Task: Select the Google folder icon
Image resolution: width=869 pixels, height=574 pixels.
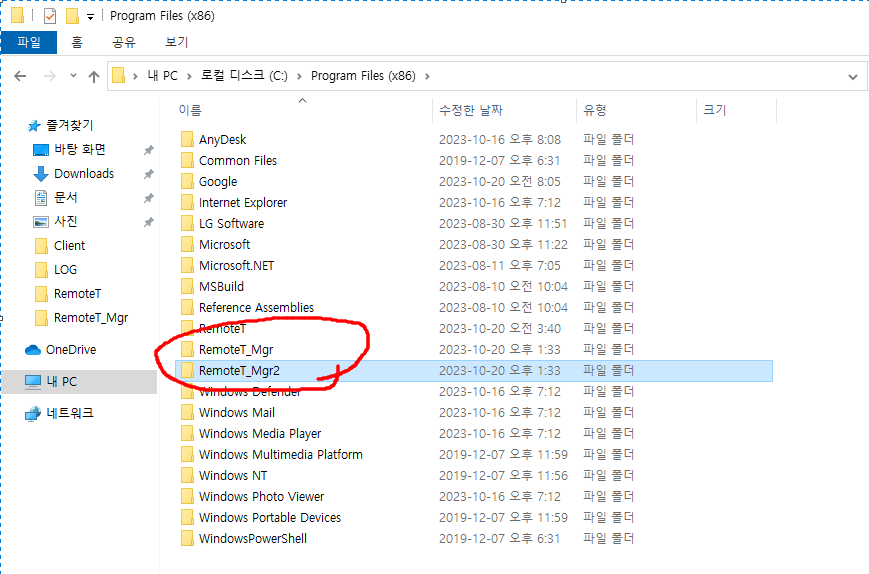Action: [187, 181]
